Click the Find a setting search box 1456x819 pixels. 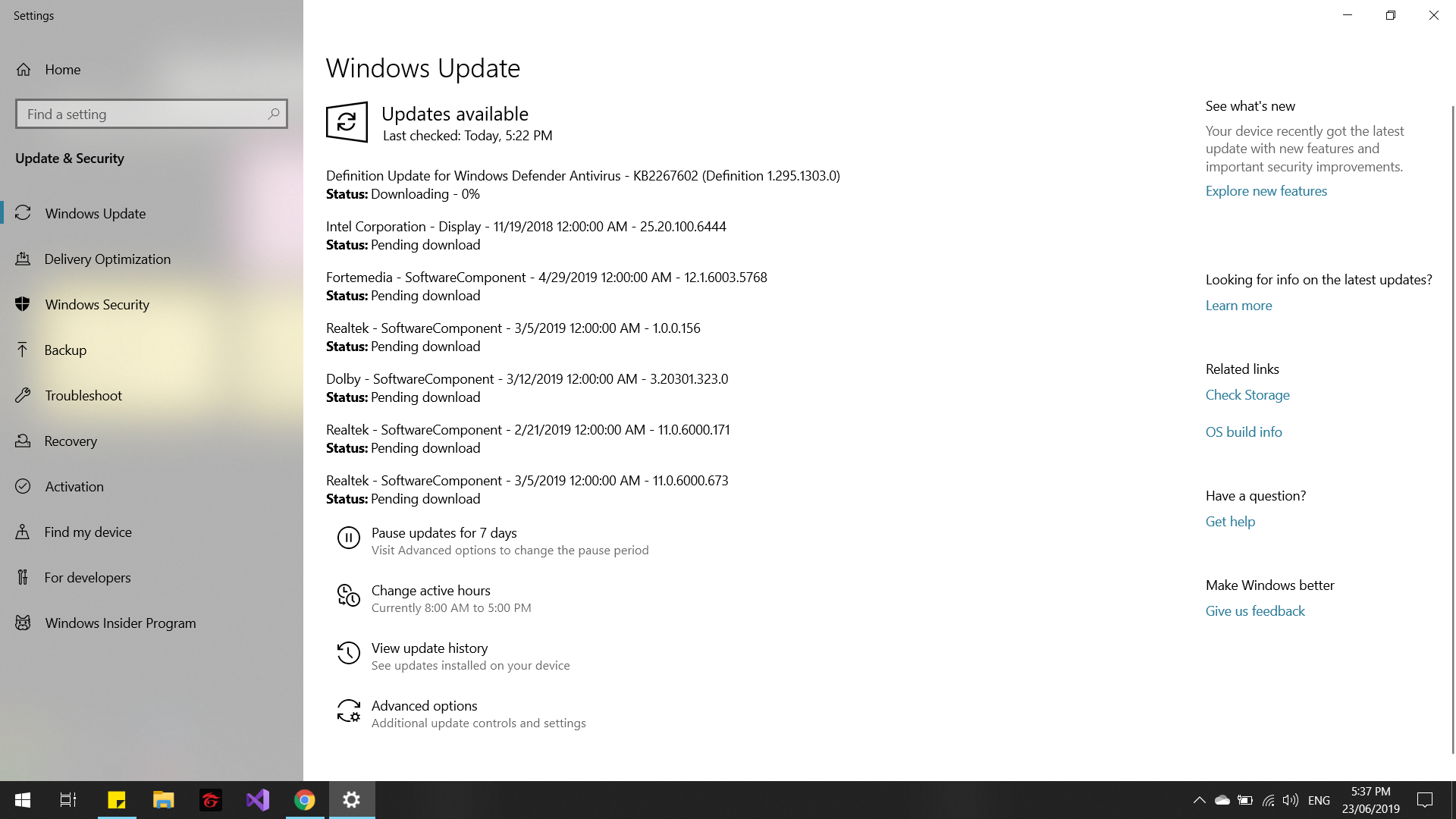152,114
